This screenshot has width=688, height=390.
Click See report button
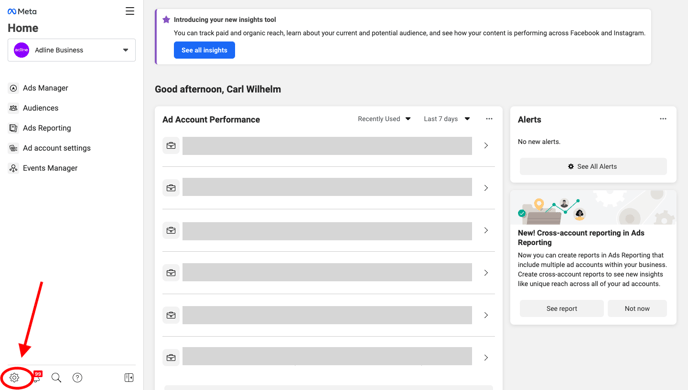click(x=562, y=309)
